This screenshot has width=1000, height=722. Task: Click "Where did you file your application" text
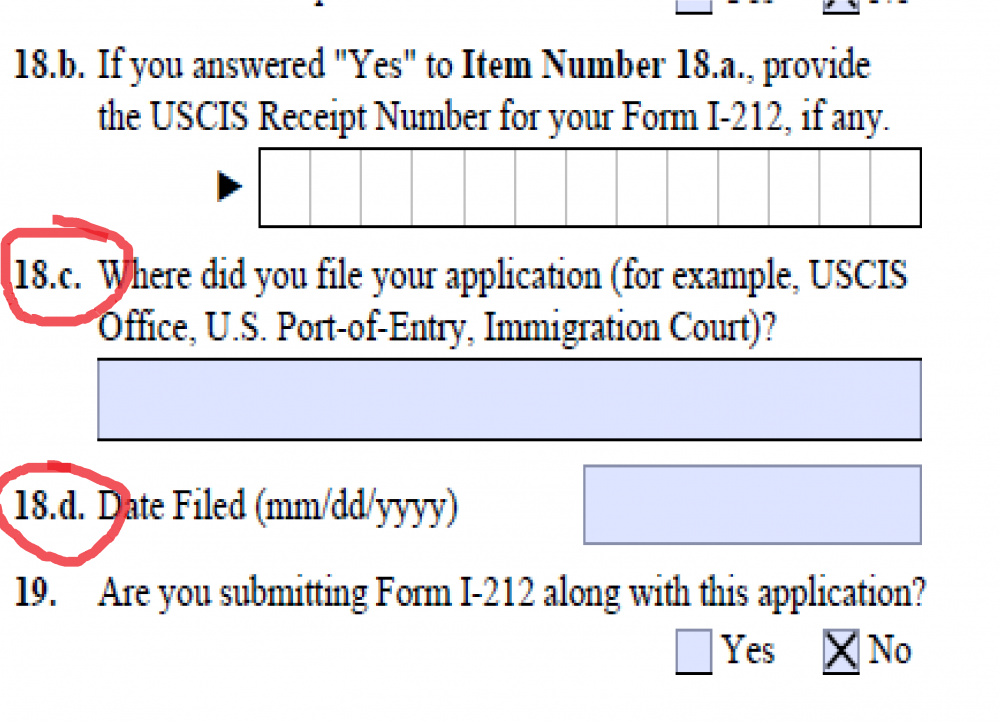point(349,277)
